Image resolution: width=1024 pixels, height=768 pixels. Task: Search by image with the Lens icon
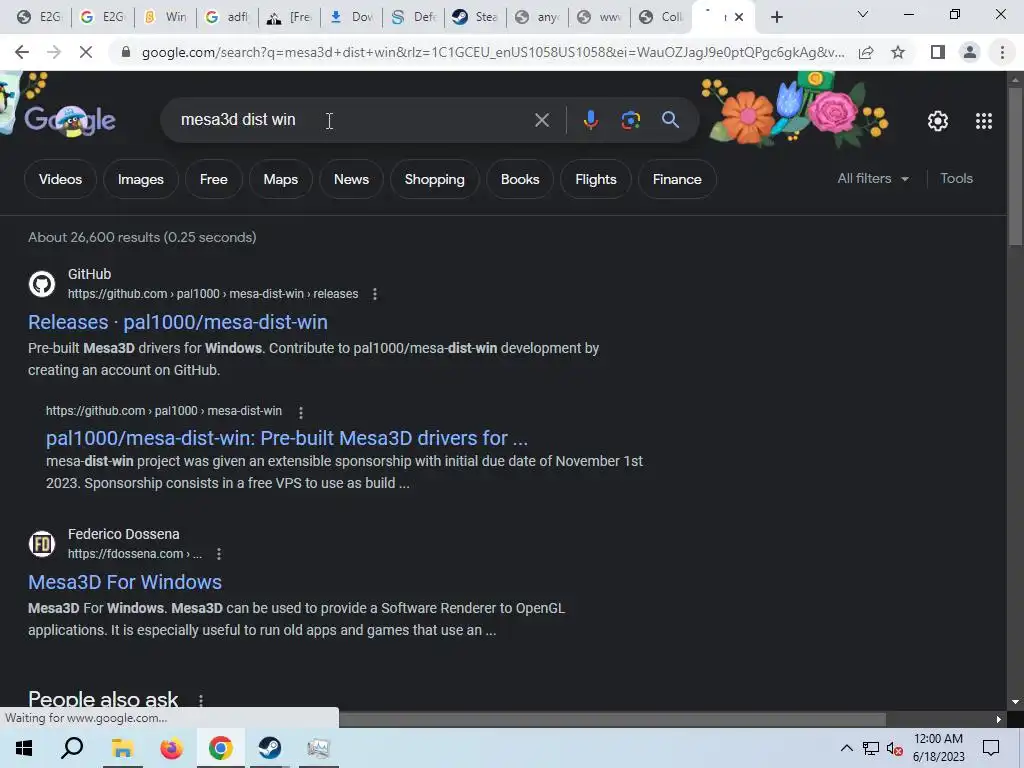(630, 120)
